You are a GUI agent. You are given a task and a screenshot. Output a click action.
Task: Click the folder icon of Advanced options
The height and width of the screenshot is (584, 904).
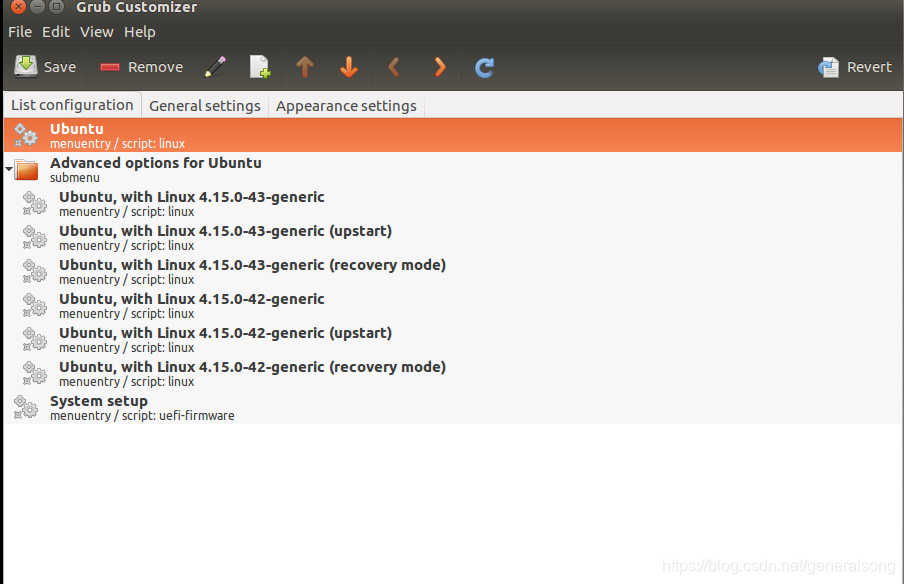click(x=27, y=169)
